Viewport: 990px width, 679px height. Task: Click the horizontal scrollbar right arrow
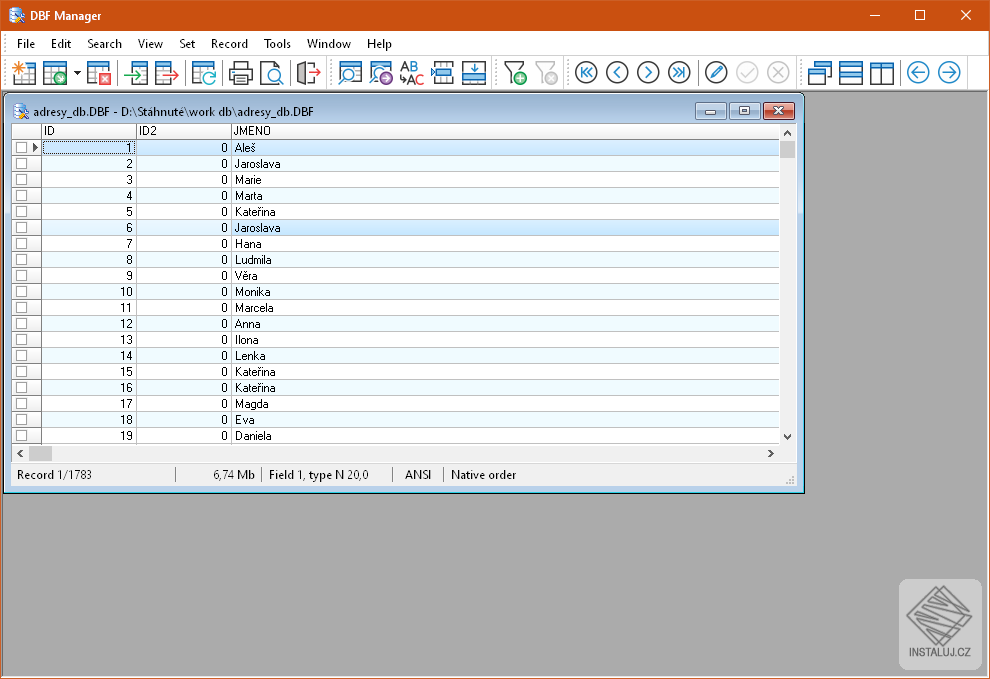tap(770, 453)
